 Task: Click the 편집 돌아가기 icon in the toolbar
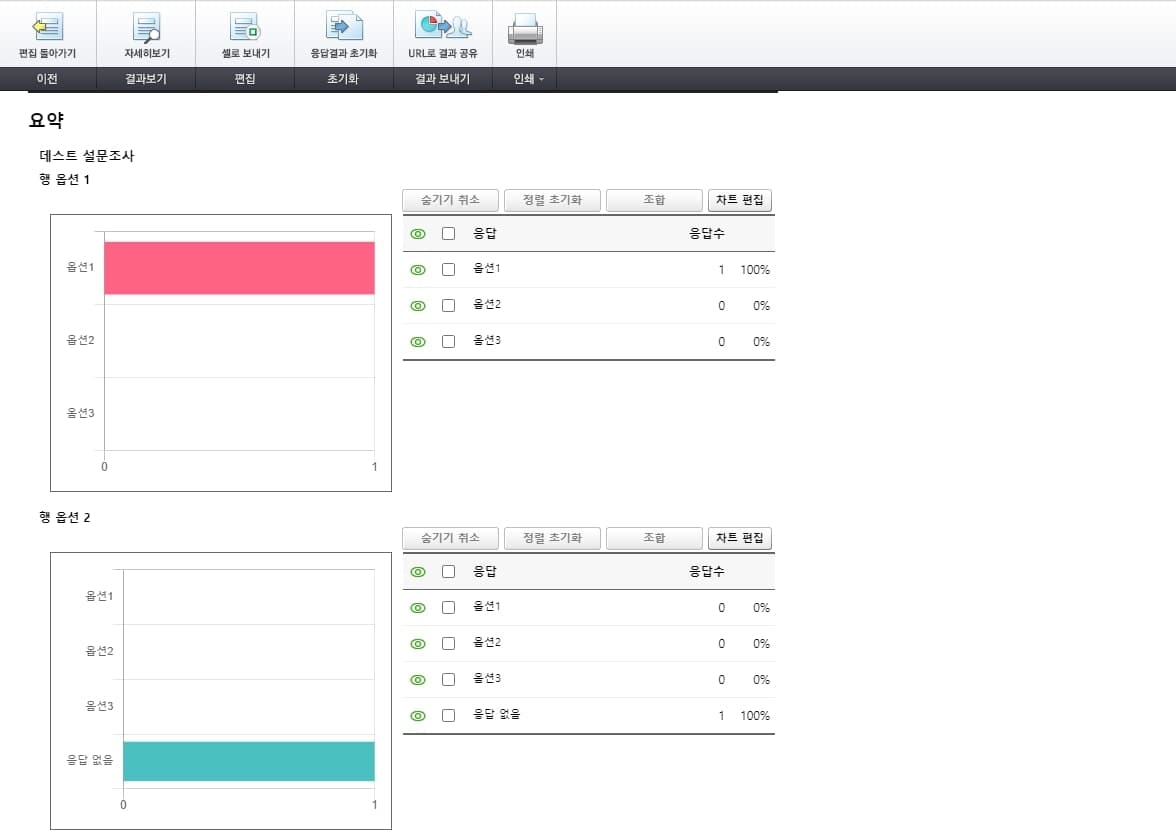tap(48, 25)
